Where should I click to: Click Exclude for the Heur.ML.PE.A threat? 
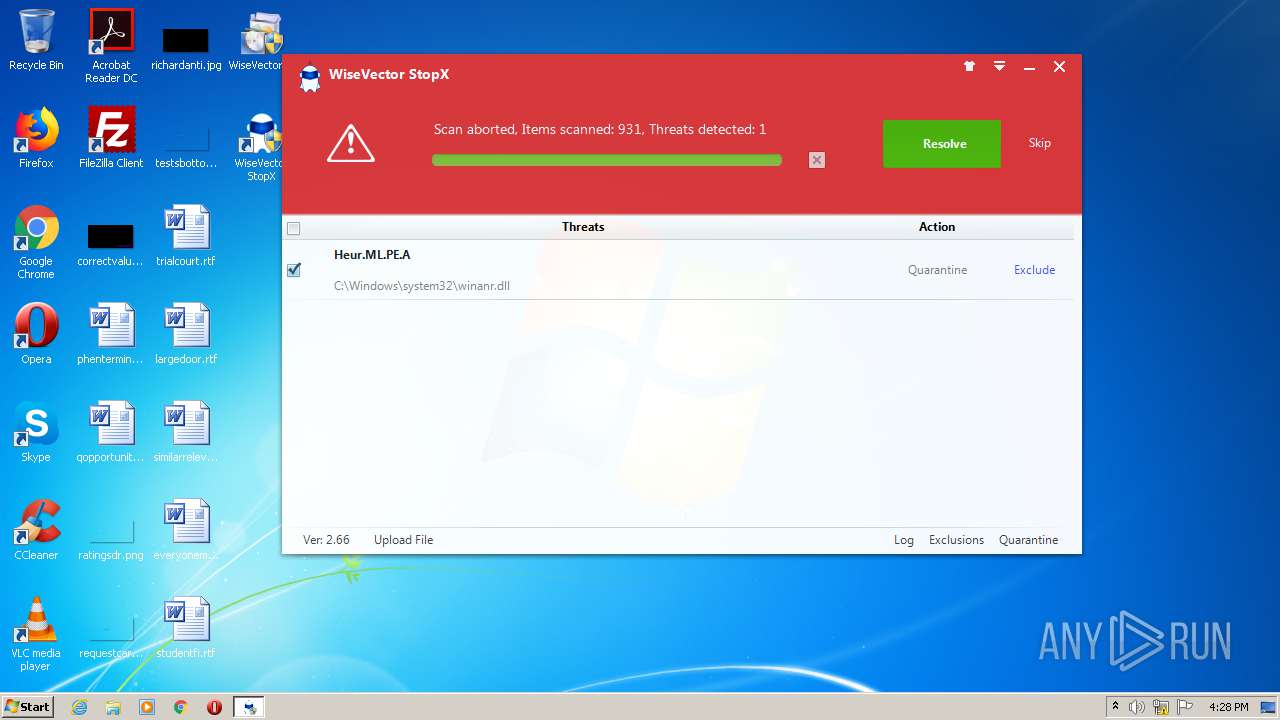1035,270
